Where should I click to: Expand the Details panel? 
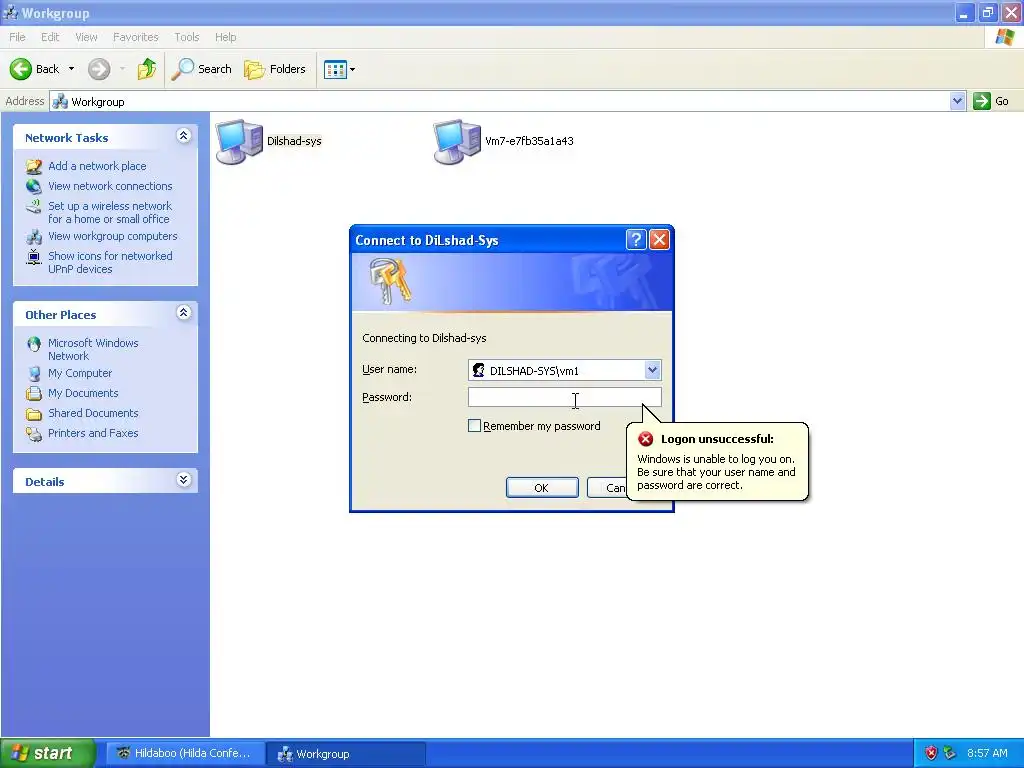pos(184,480)
